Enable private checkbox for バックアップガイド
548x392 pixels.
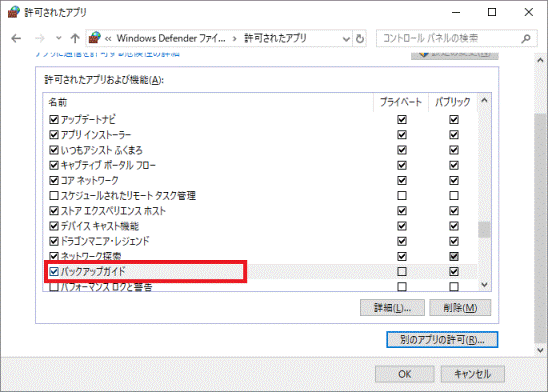point(402,271)
